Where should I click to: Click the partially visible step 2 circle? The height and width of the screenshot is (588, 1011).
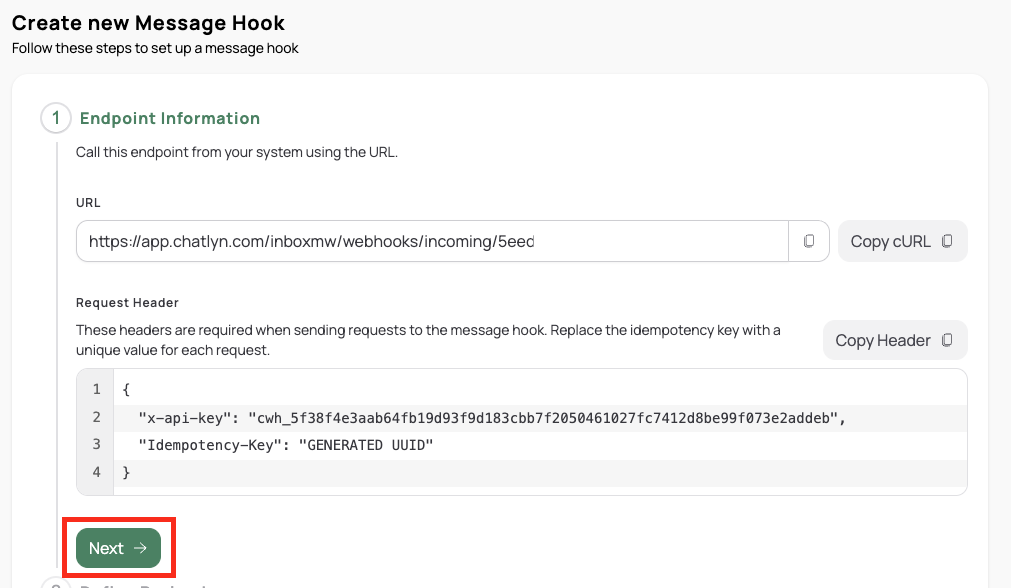pos(56,584)
